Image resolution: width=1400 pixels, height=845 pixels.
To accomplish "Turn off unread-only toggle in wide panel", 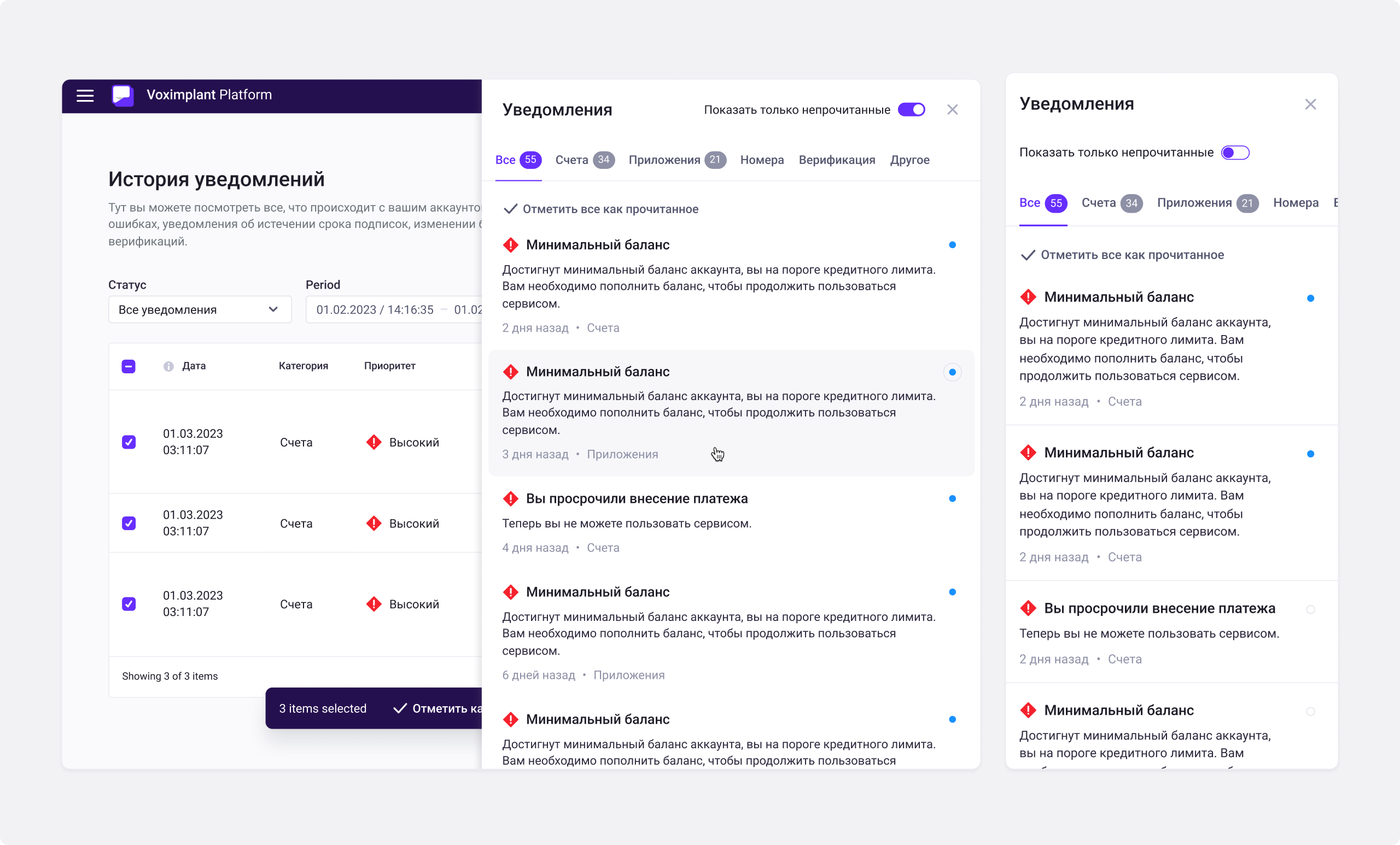I will 911,110.
